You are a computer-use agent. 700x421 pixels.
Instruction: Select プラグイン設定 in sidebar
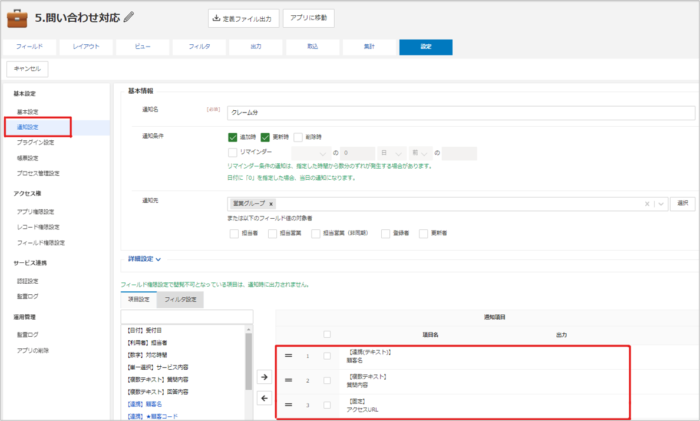tap(36, 142)
